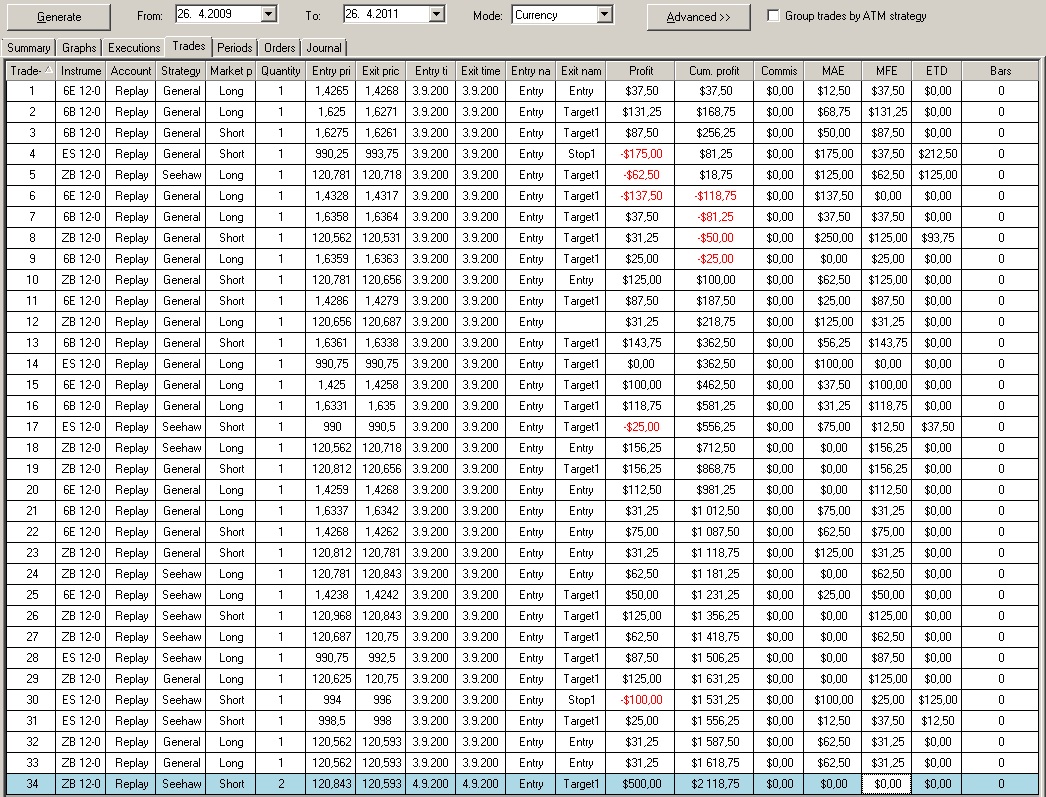
Task: Click the Bars column header
Action: coord(1000,71)
